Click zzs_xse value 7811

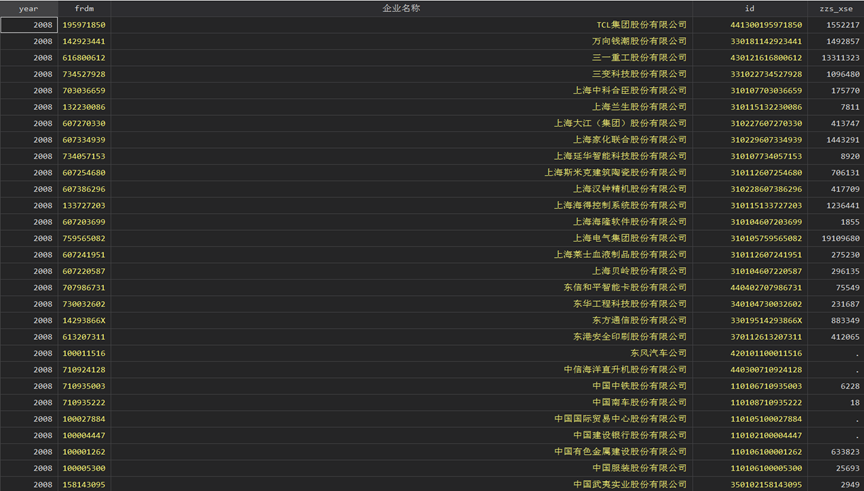click(850, 107)
